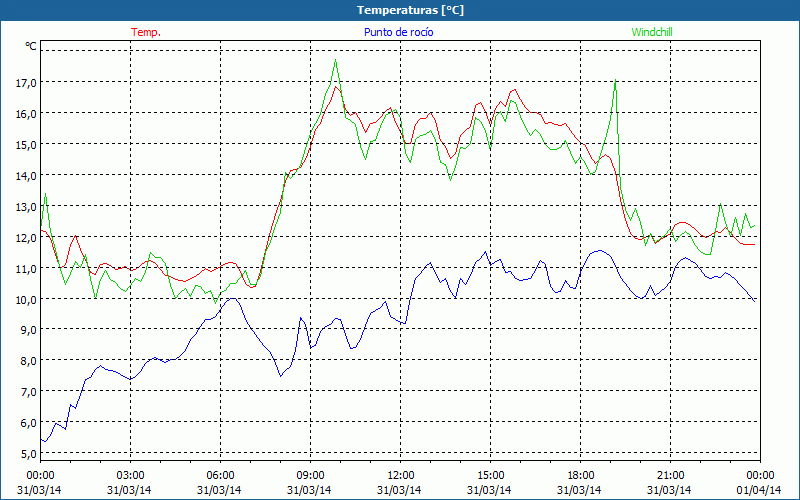800x500 pixels.
Task: Click the 09:00 time axis label
Action: (x=310, y=476)
